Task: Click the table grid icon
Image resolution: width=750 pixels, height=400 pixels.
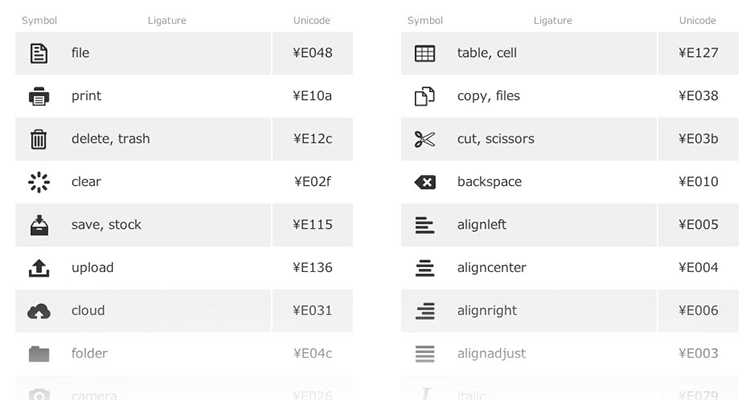Action: (425, 53)
